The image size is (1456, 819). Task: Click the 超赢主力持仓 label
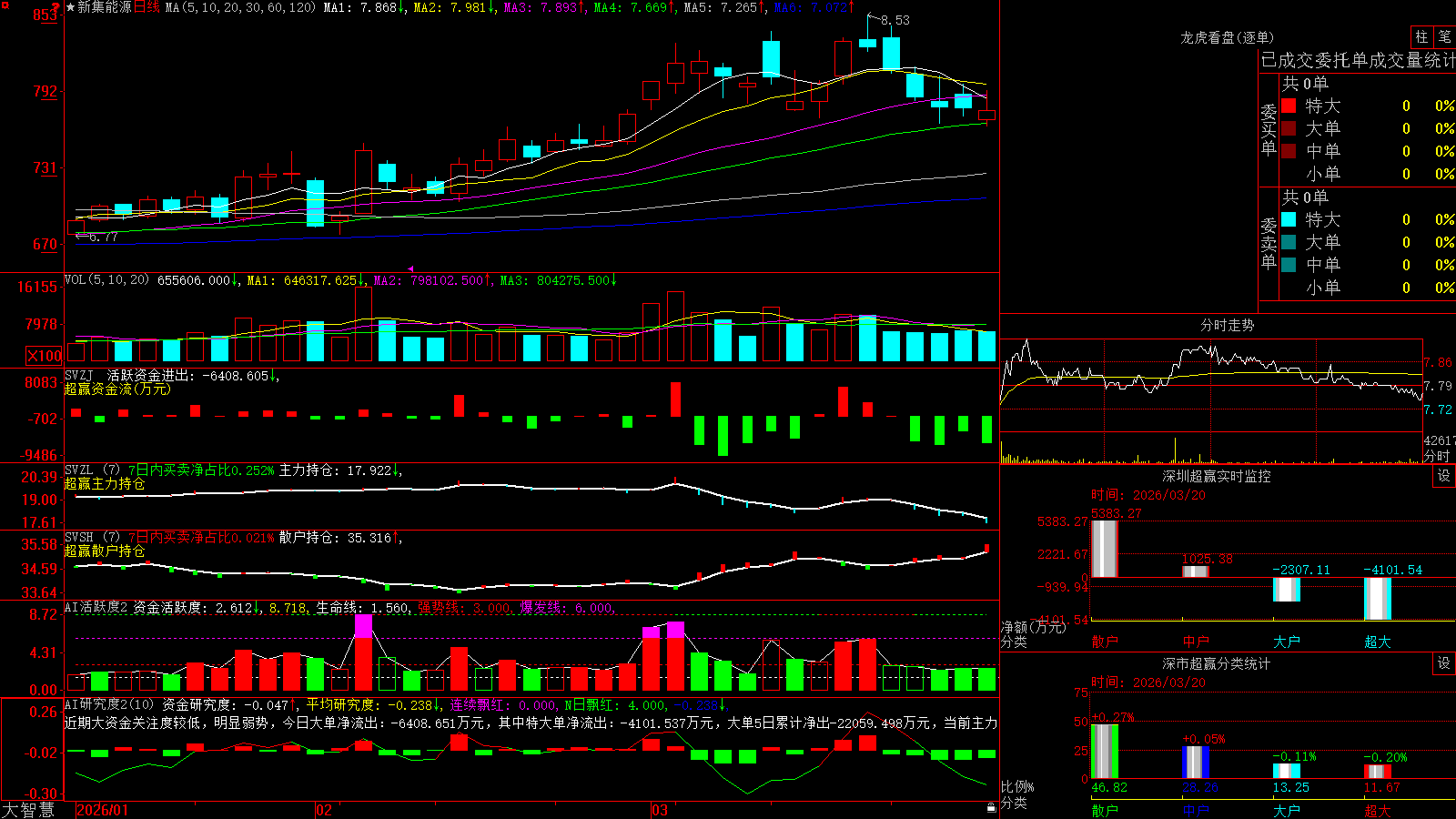(105, 483)
